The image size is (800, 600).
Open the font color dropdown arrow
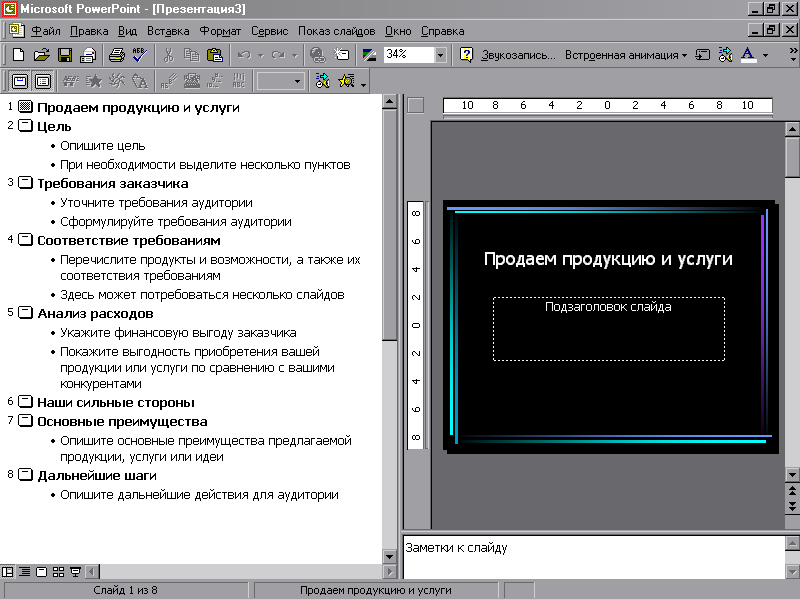tap(766, 55)
